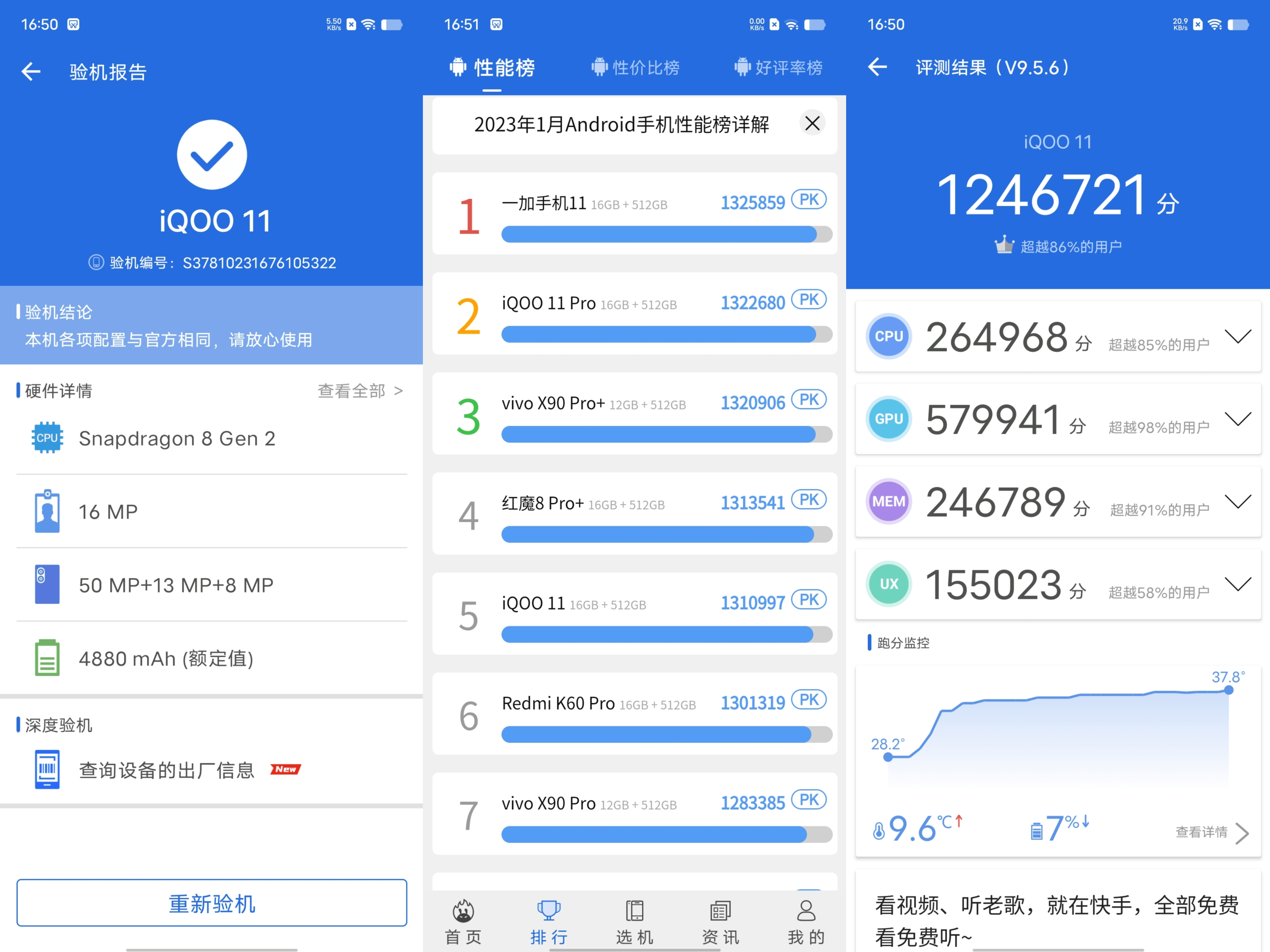Tap the round UX score badge

pyautogui.click(x=889, y=584)
